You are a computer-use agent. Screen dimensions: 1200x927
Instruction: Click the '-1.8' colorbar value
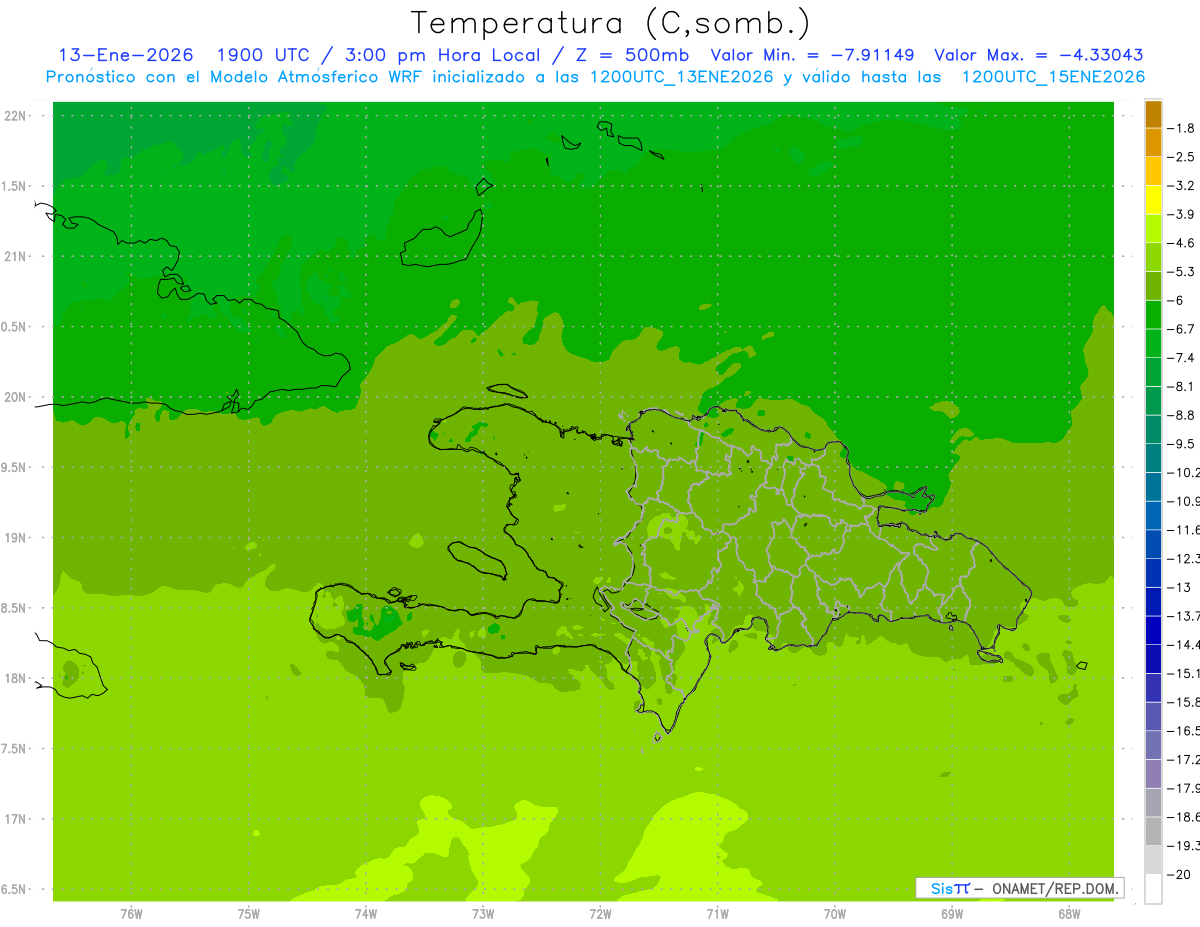click(1181, 128)
